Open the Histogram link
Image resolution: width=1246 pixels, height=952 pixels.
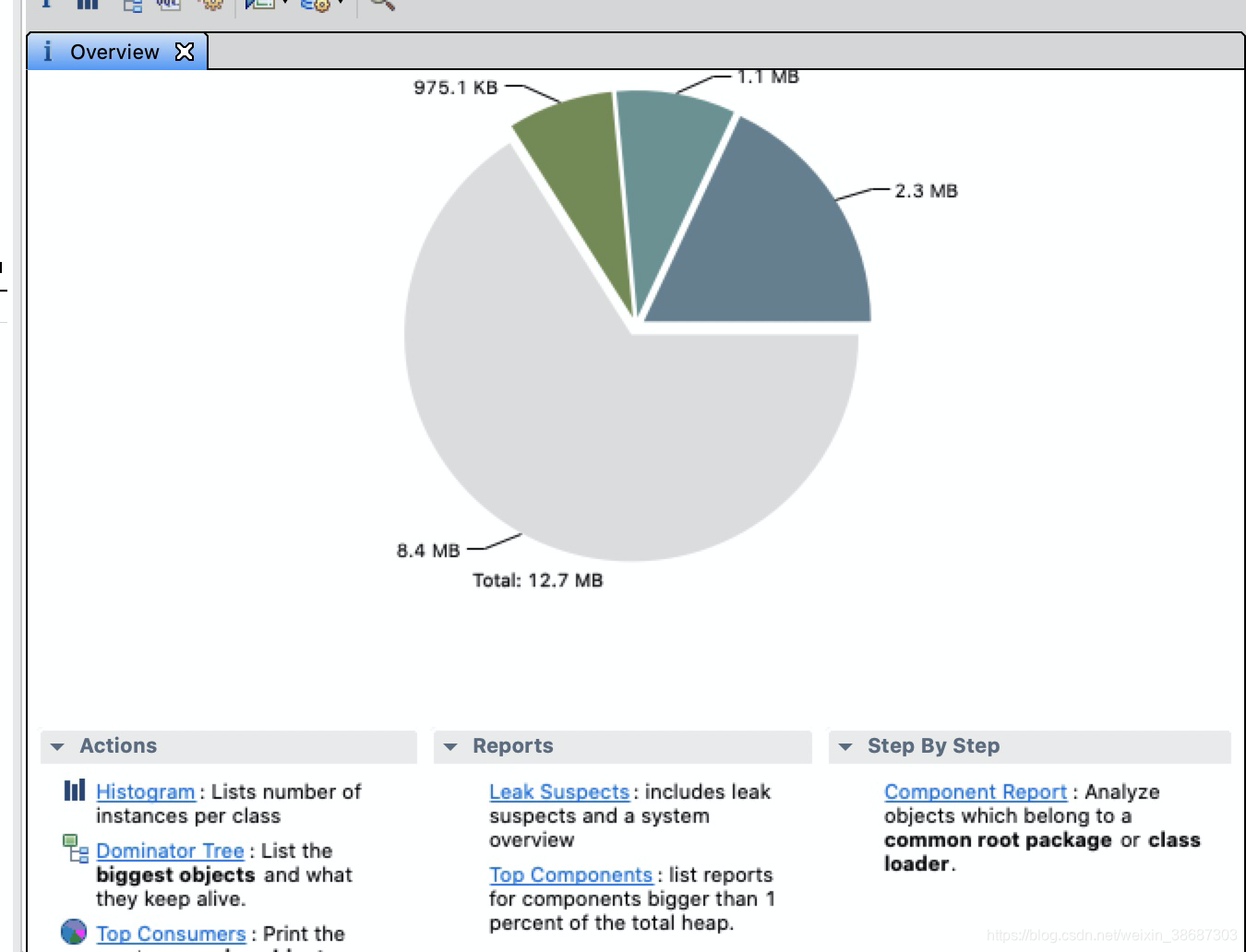[146, 791]
